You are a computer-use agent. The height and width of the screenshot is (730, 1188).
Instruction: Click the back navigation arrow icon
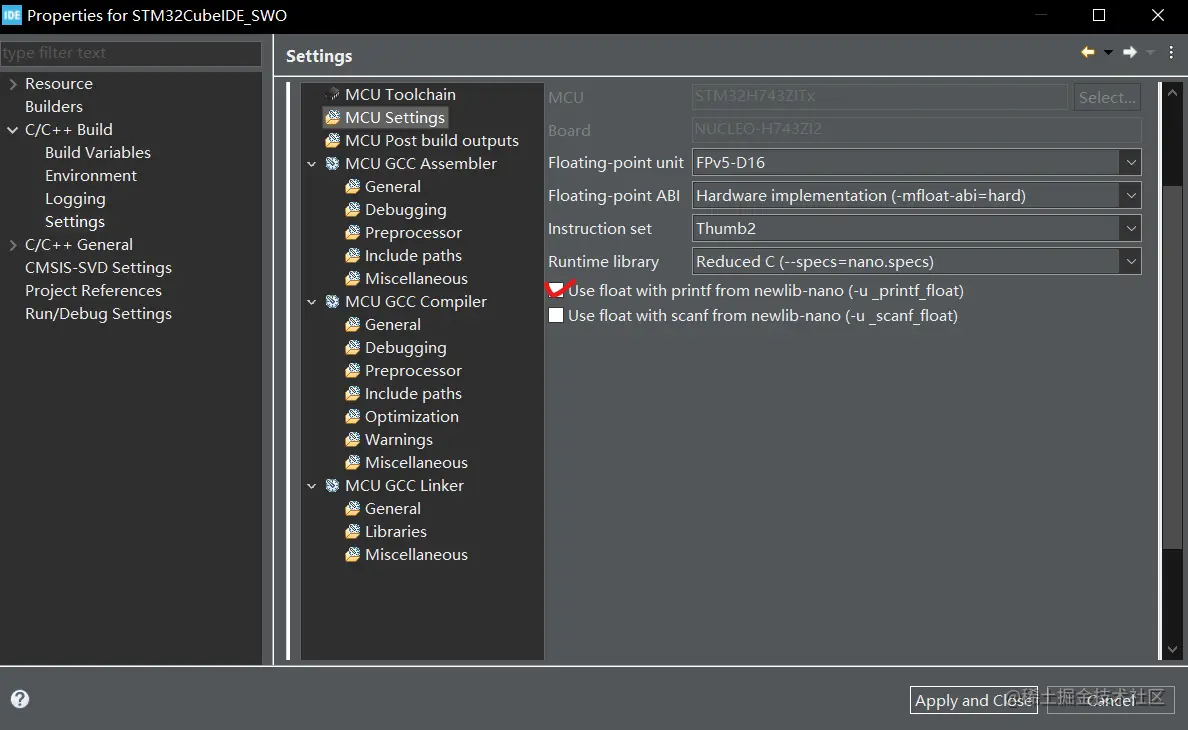1088,53
